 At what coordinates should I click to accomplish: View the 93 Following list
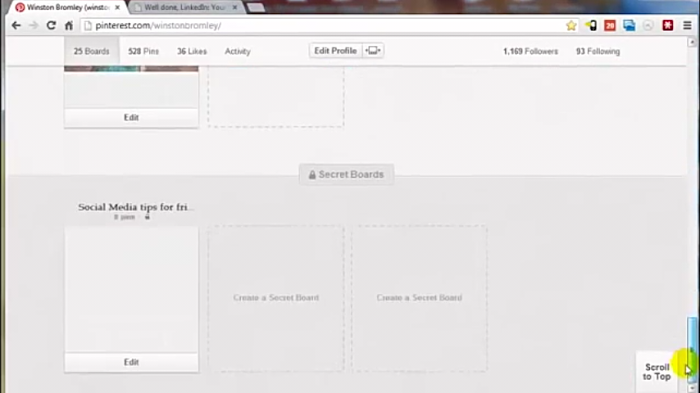pos(598,51)
